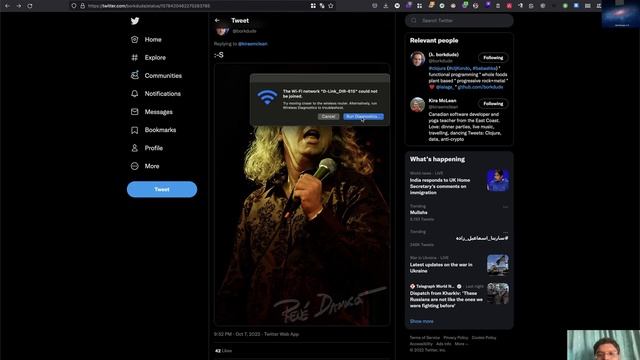This screenshot has width=640, height=360.
Task: Bookmark page with the star icon
Action: coord(331,6)
